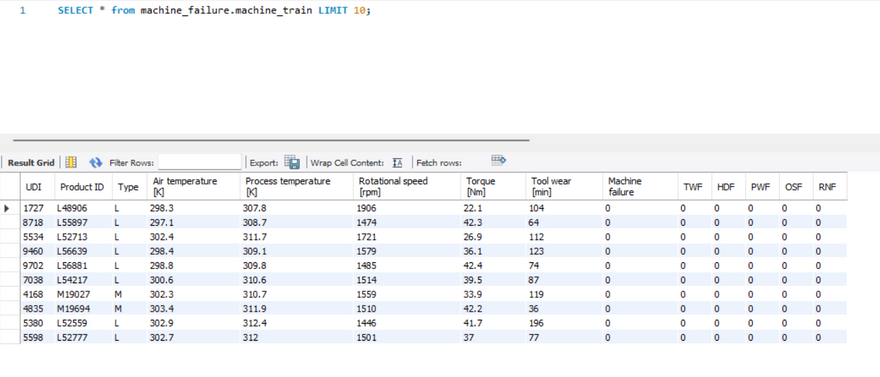Click the Tool wear [min] column header
The image size is (880, 377).
coord(565,187)
